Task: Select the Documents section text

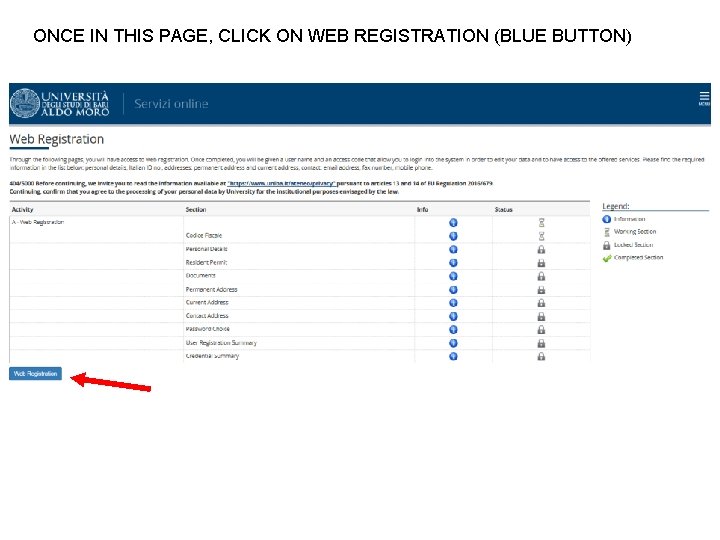Action: pos(201,276)
